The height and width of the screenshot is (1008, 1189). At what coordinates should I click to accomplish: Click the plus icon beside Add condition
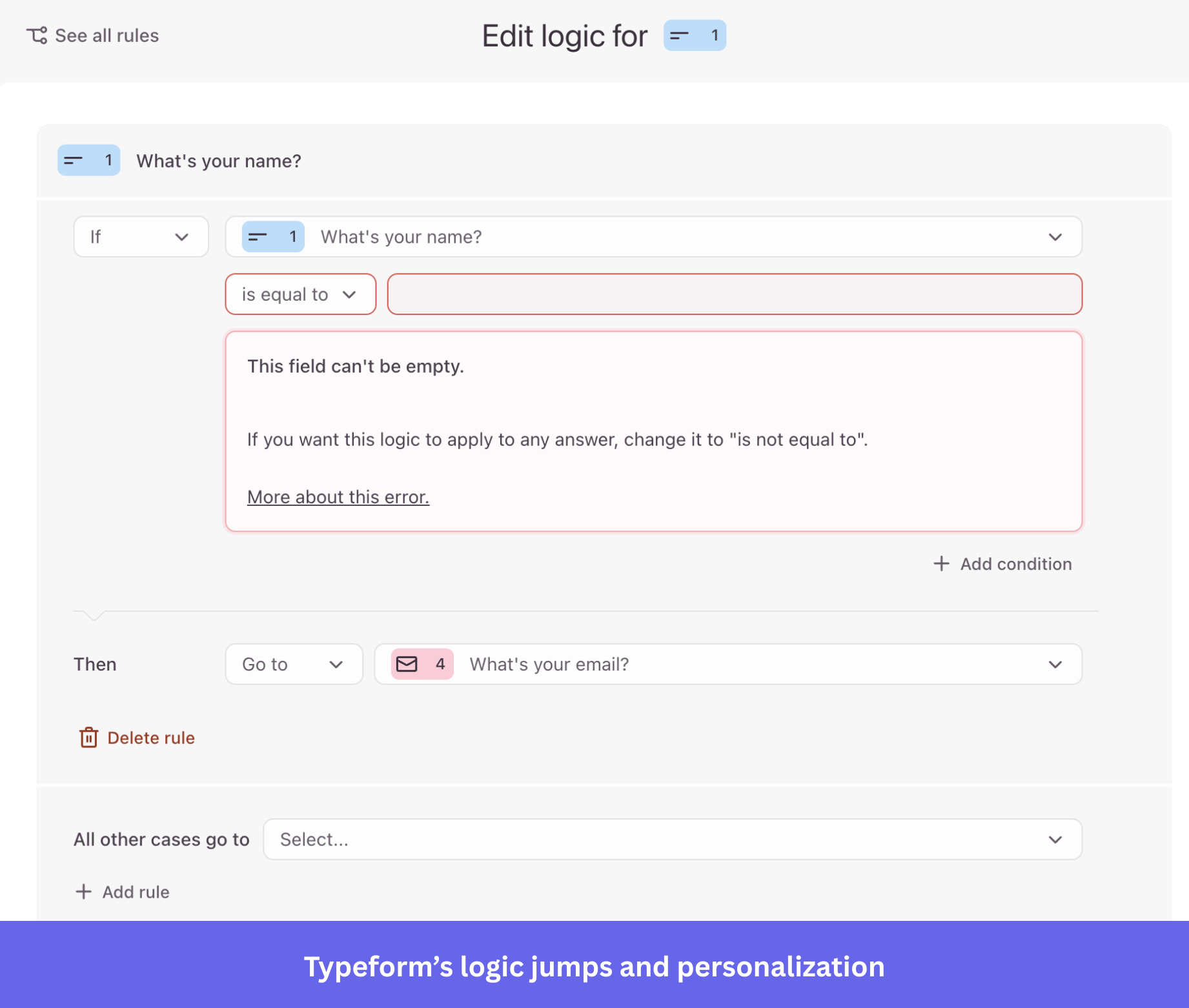coord(941,563)
